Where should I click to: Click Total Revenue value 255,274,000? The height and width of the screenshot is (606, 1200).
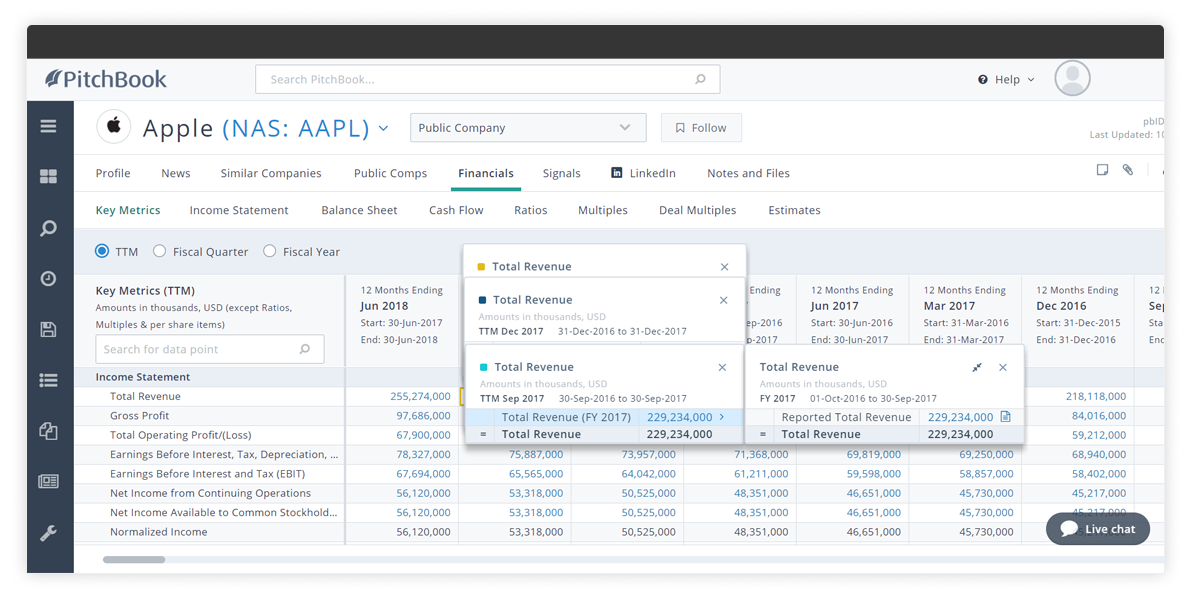click(420, 397)
